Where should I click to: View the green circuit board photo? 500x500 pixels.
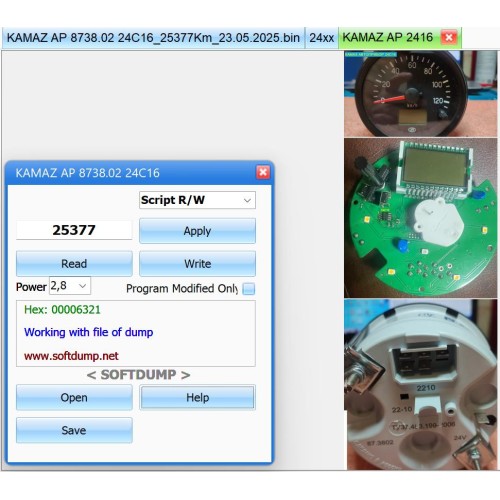pos(421,218)
